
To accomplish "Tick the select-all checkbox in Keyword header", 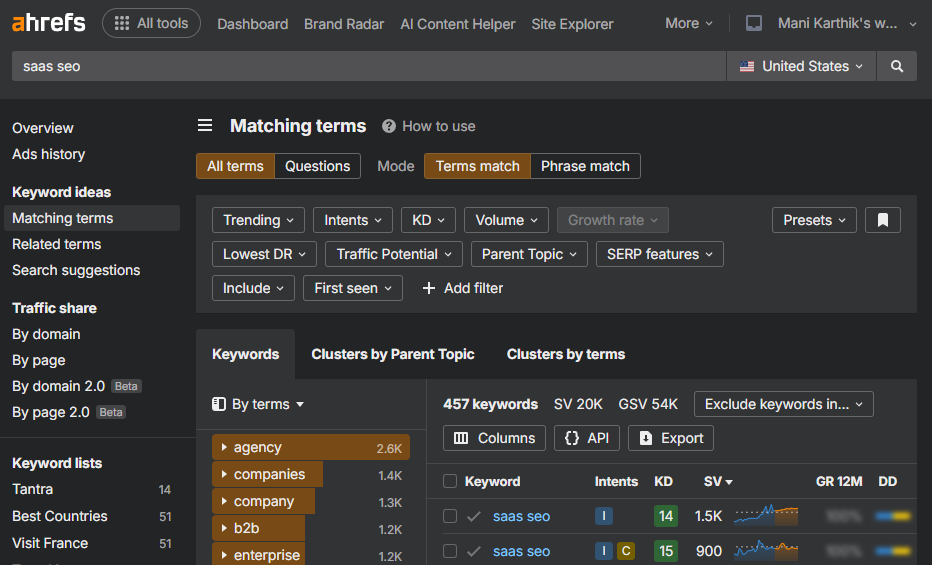I will (450, 481).
